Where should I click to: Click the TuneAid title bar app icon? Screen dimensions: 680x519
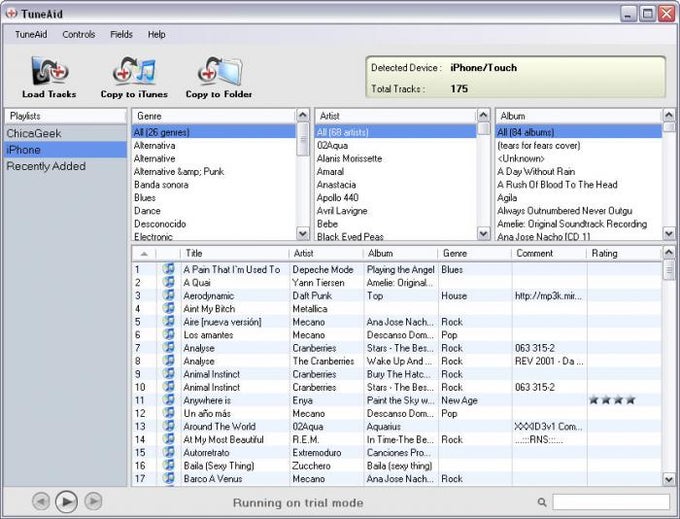coord(11,13)
